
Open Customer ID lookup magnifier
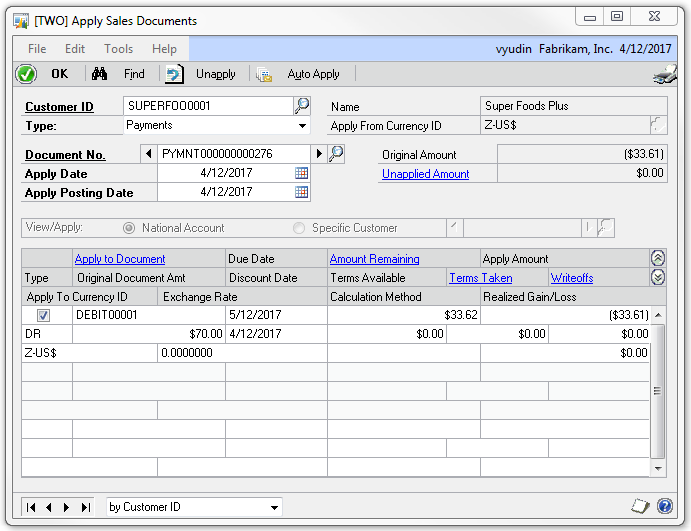coord(301,106)
